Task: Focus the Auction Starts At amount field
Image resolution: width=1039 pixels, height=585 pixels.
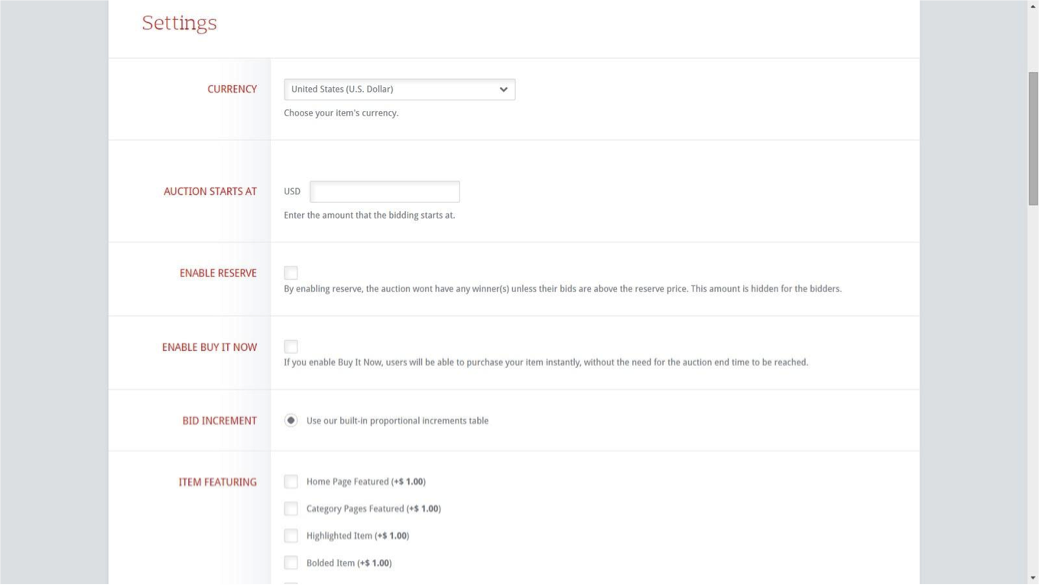Action: click(384, 191)
